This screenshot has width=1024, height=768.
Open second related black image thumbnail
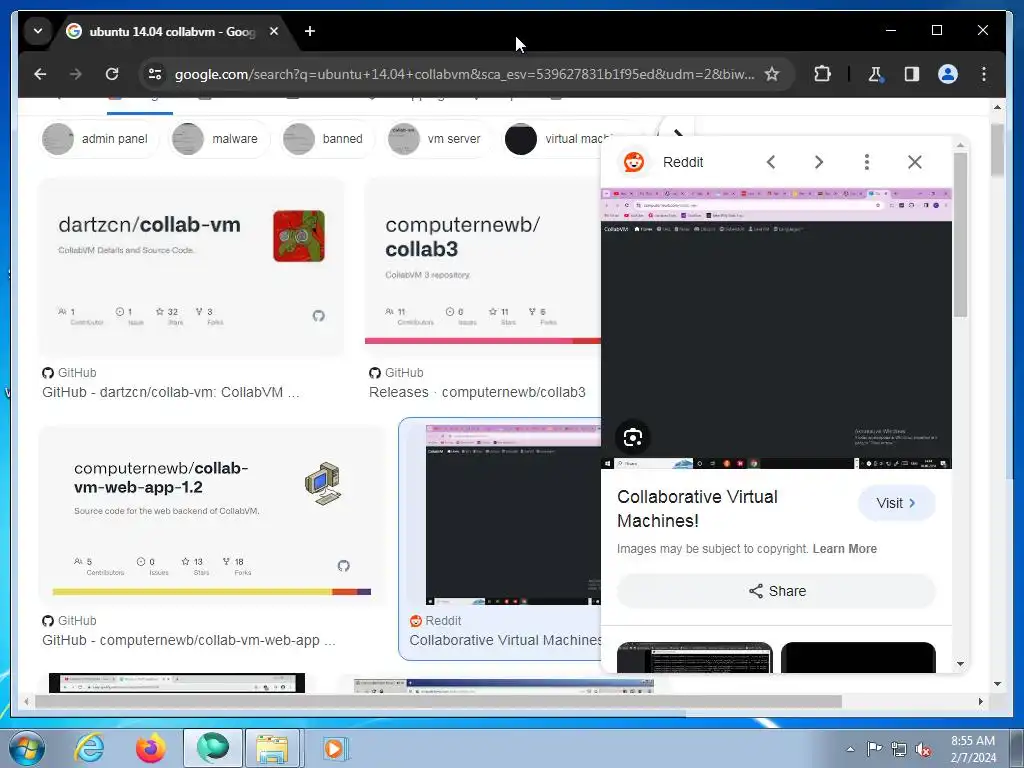(x=858, y=657)
